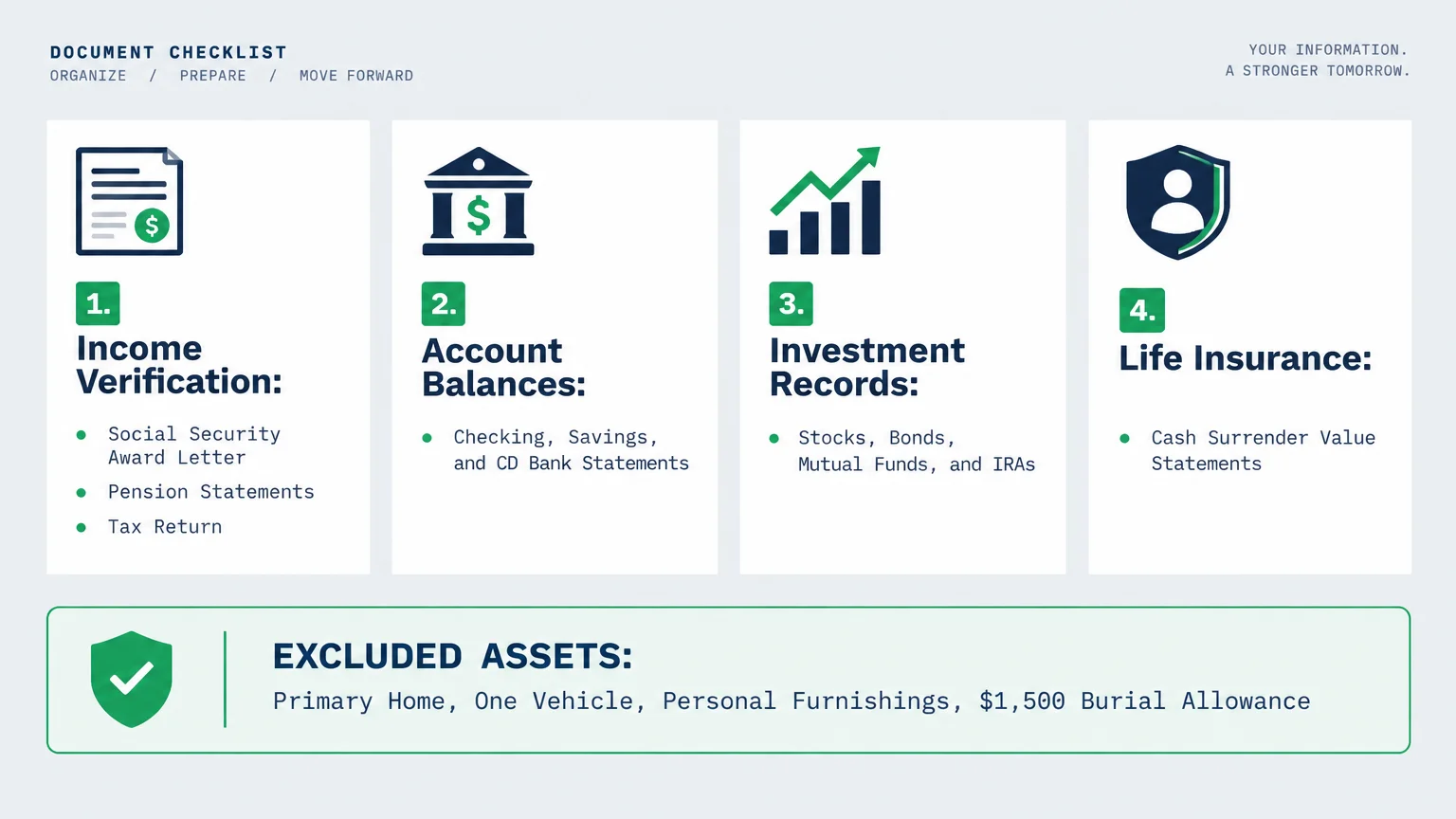Click MOVE FORWARD in subtitle
Image resolution: width=1456 pixels, height=819 pixels.
356,76
